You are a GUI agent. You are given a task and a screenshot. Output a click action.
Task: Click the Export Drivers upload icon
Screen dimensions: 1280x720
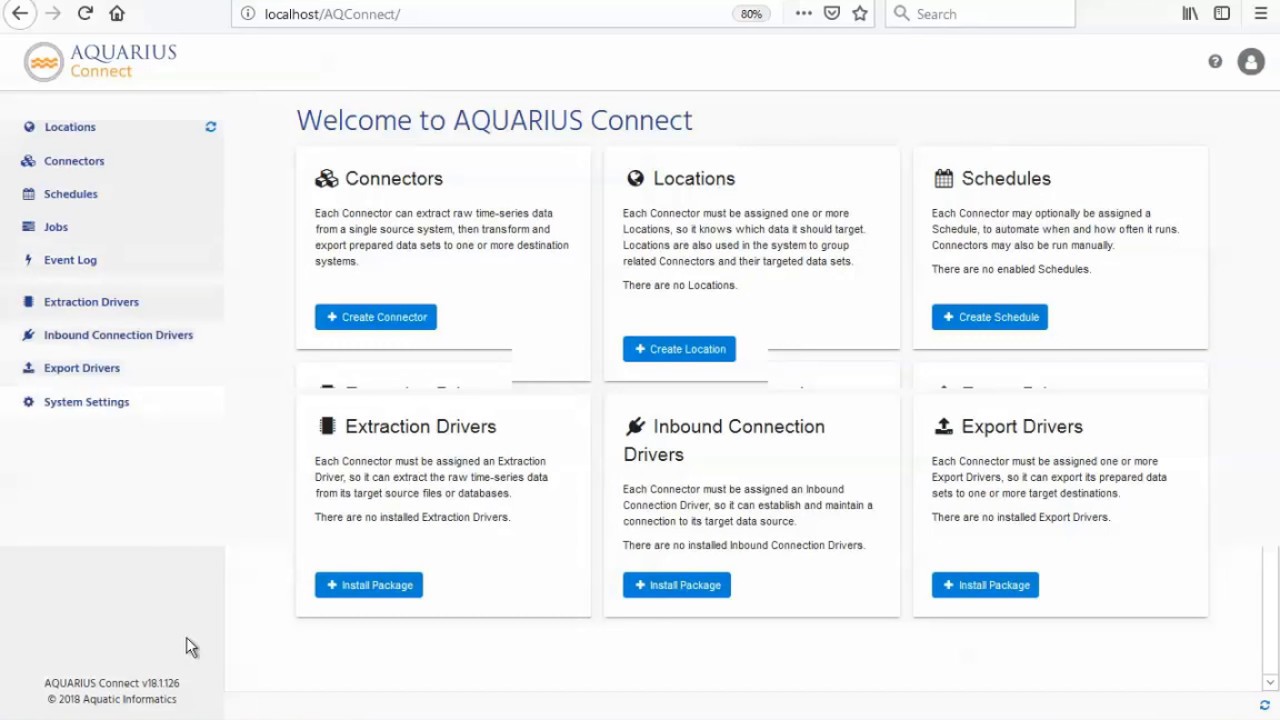(943, 427)
